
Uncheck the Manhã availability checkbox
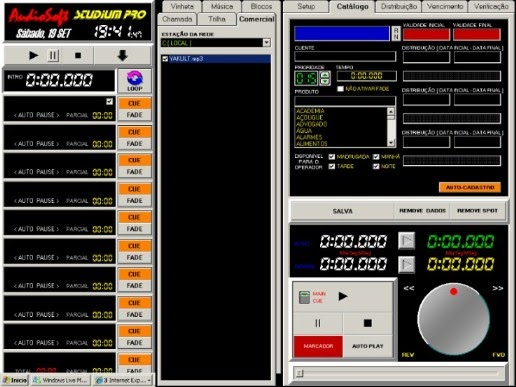coord(376,157)
